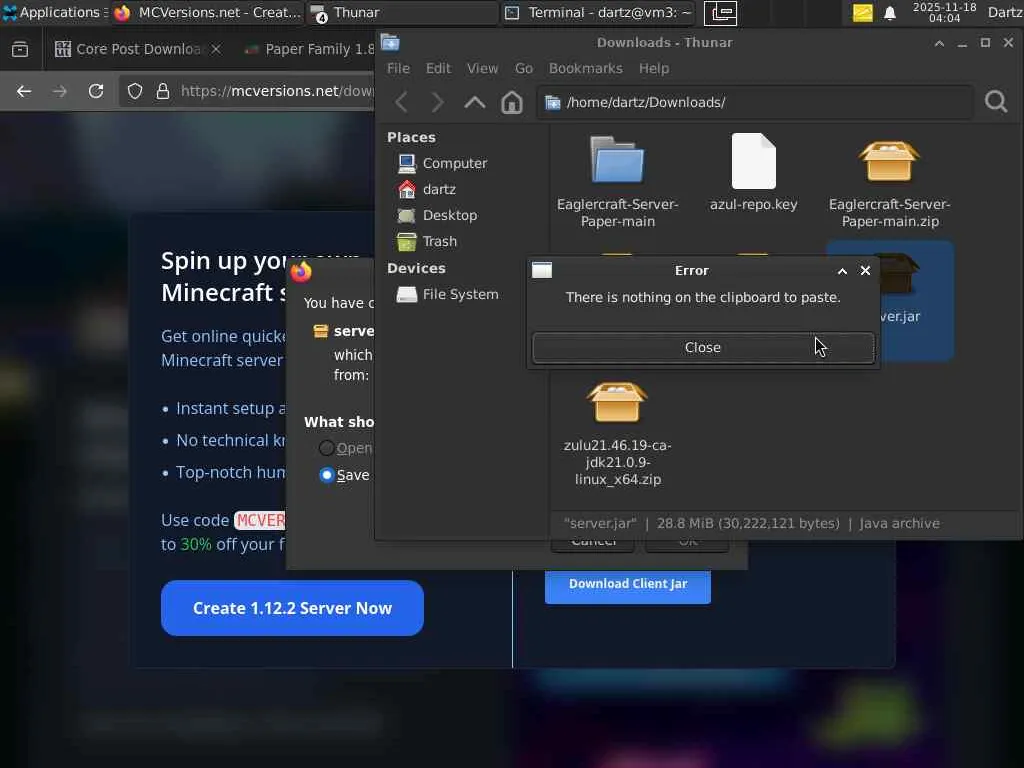Switch to Terminal taskbar window button

[600, 12]
